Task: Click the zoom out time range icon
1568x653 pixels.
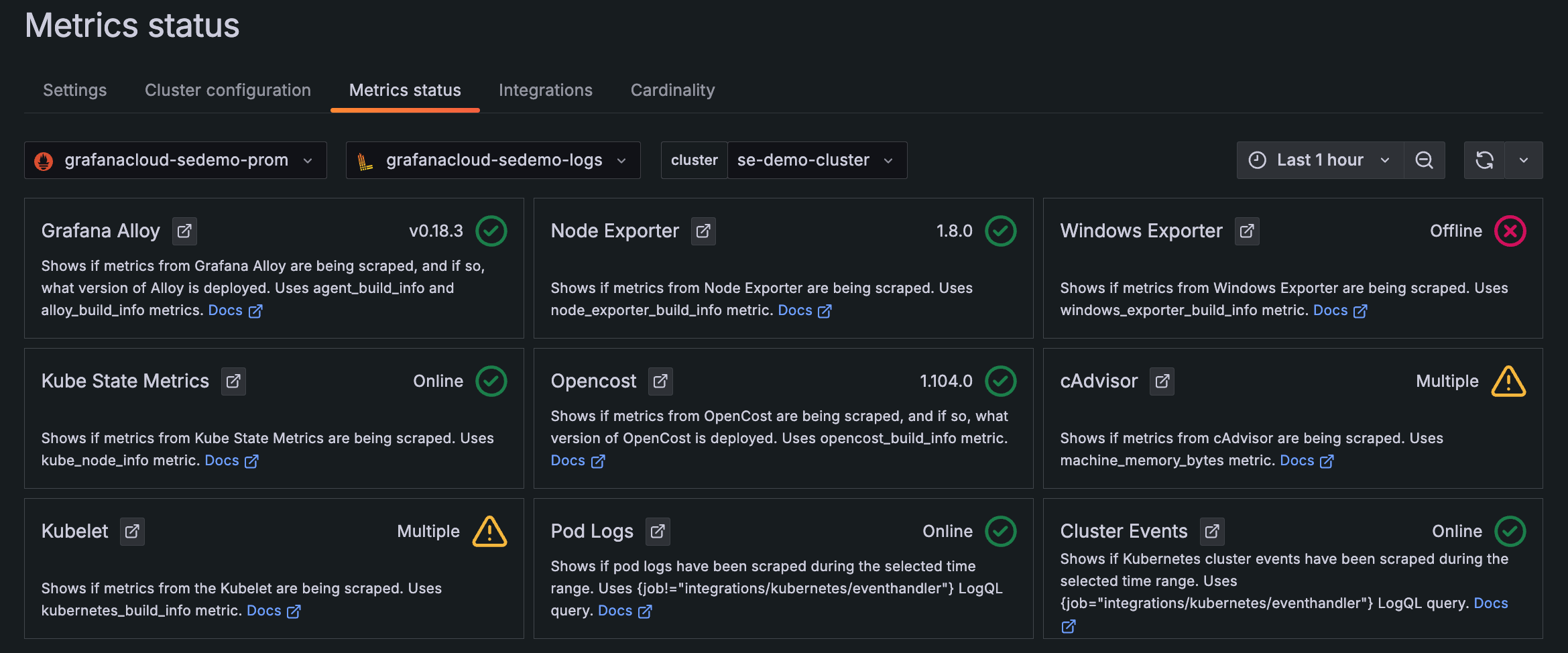Action: [1425, 160]
